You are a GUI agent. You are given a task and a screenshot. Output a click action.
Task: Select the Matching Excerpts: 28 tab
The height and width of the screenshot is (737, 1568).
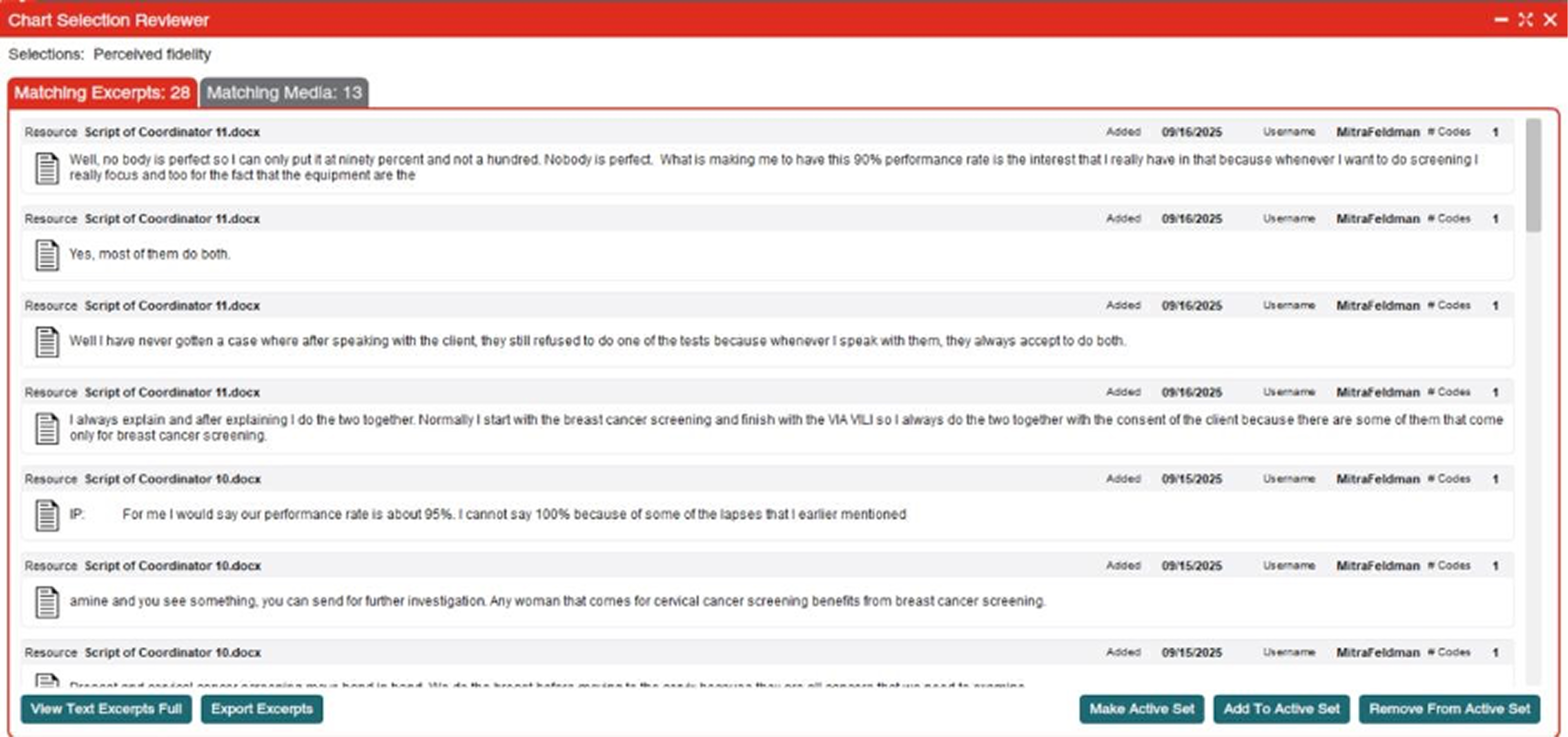point(101,93)
